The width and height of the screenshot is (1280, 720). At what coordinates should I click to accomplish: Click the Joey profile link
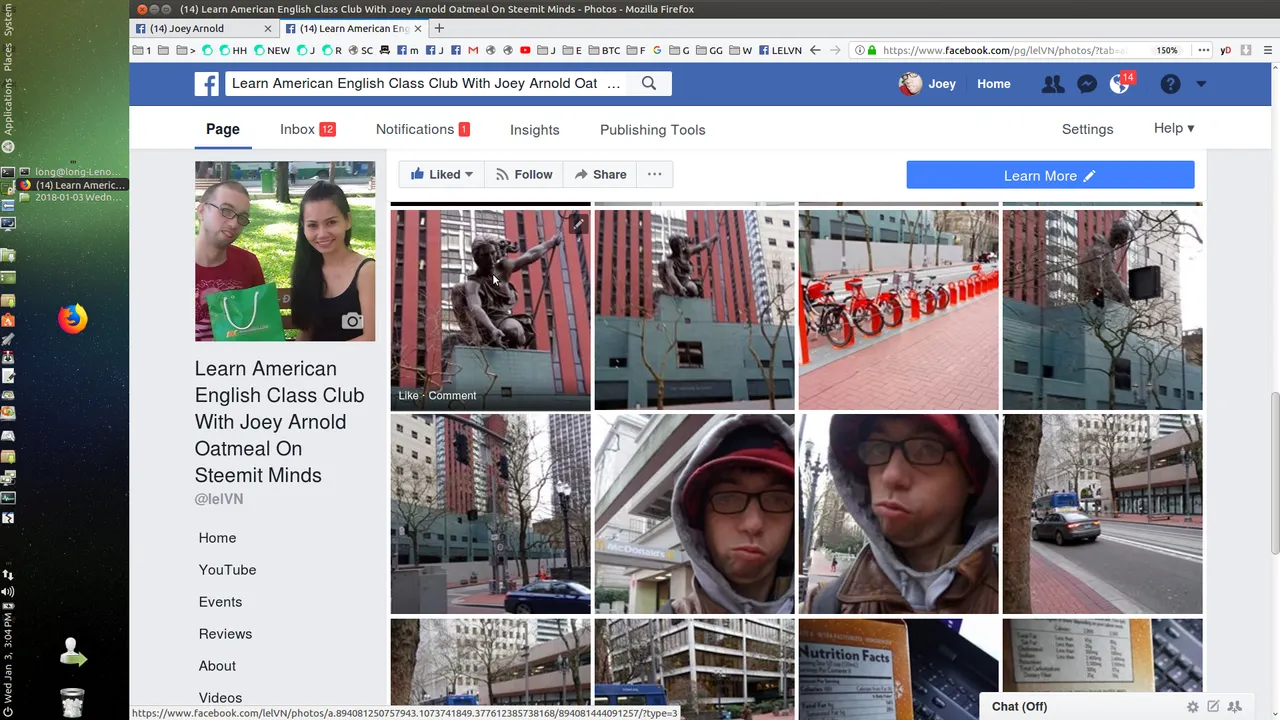click(x=928, y=84)
